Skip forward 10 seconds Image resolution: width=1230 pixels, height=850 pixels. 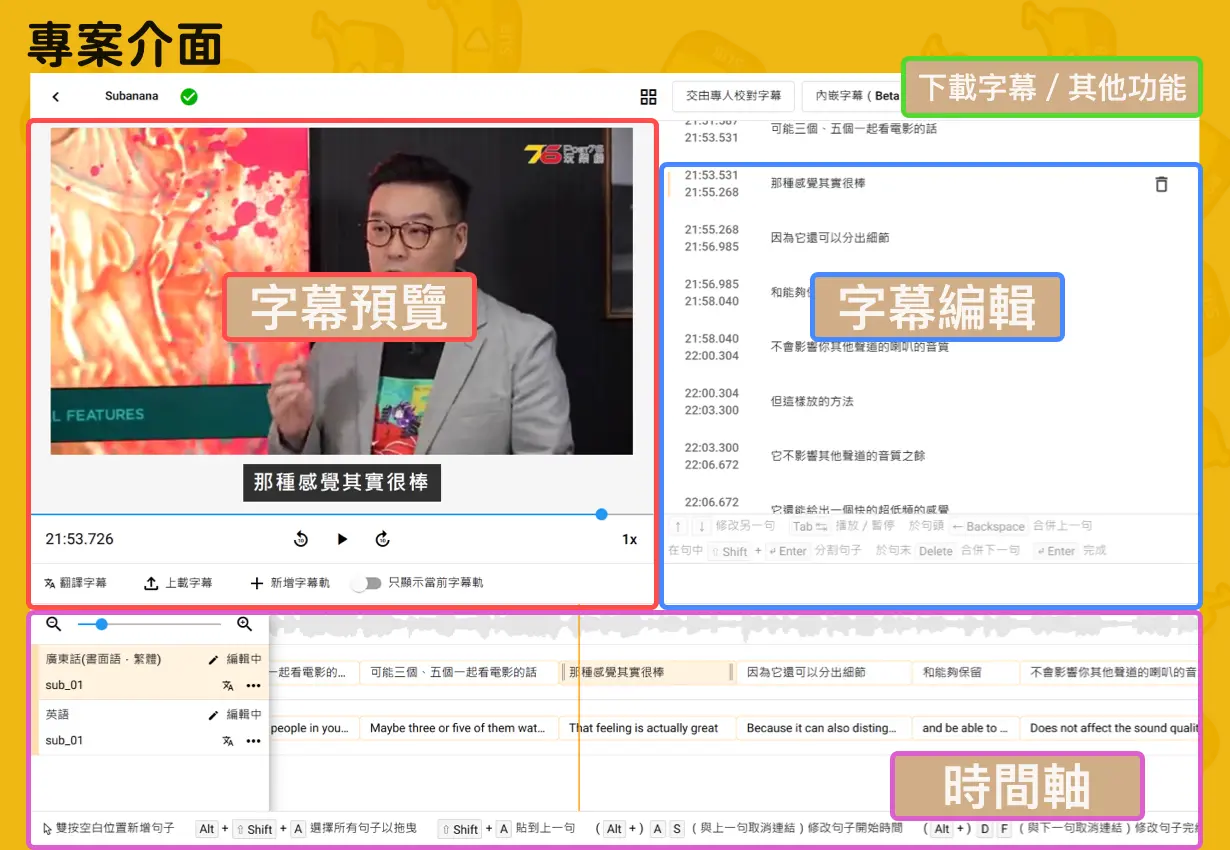point(382,539)
